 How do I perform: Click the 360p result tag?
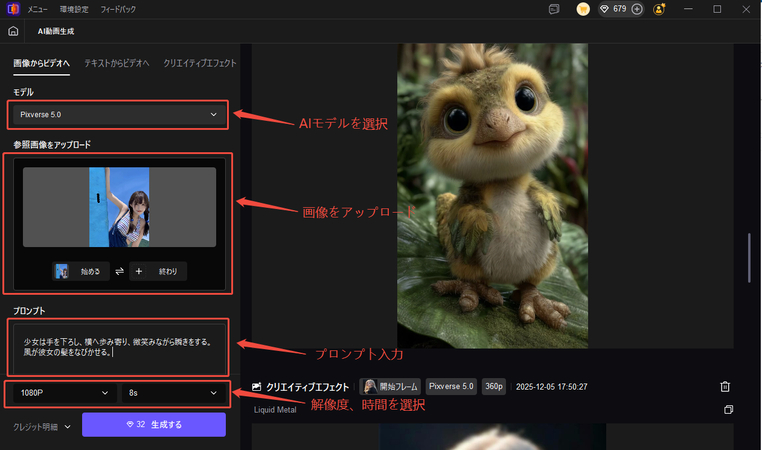coord(494,386)
